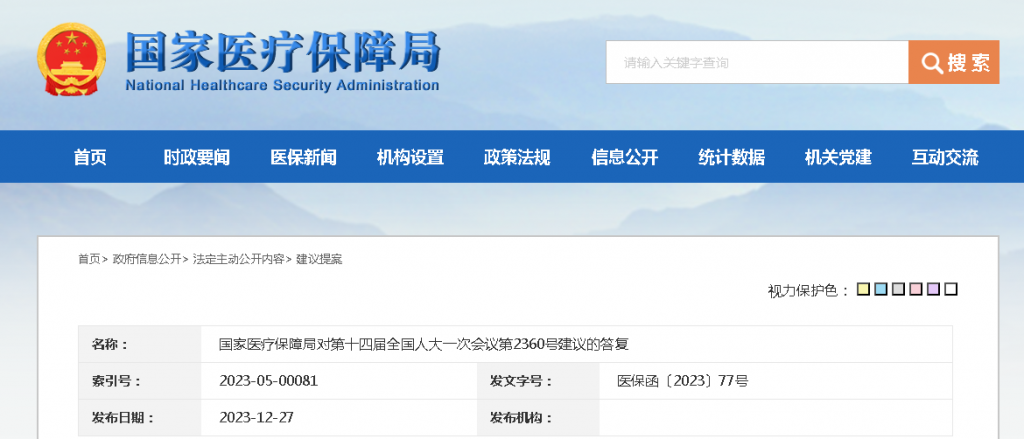Open the 信息公开 navigation item
The image size is (1024, 439).
(624, 157)
